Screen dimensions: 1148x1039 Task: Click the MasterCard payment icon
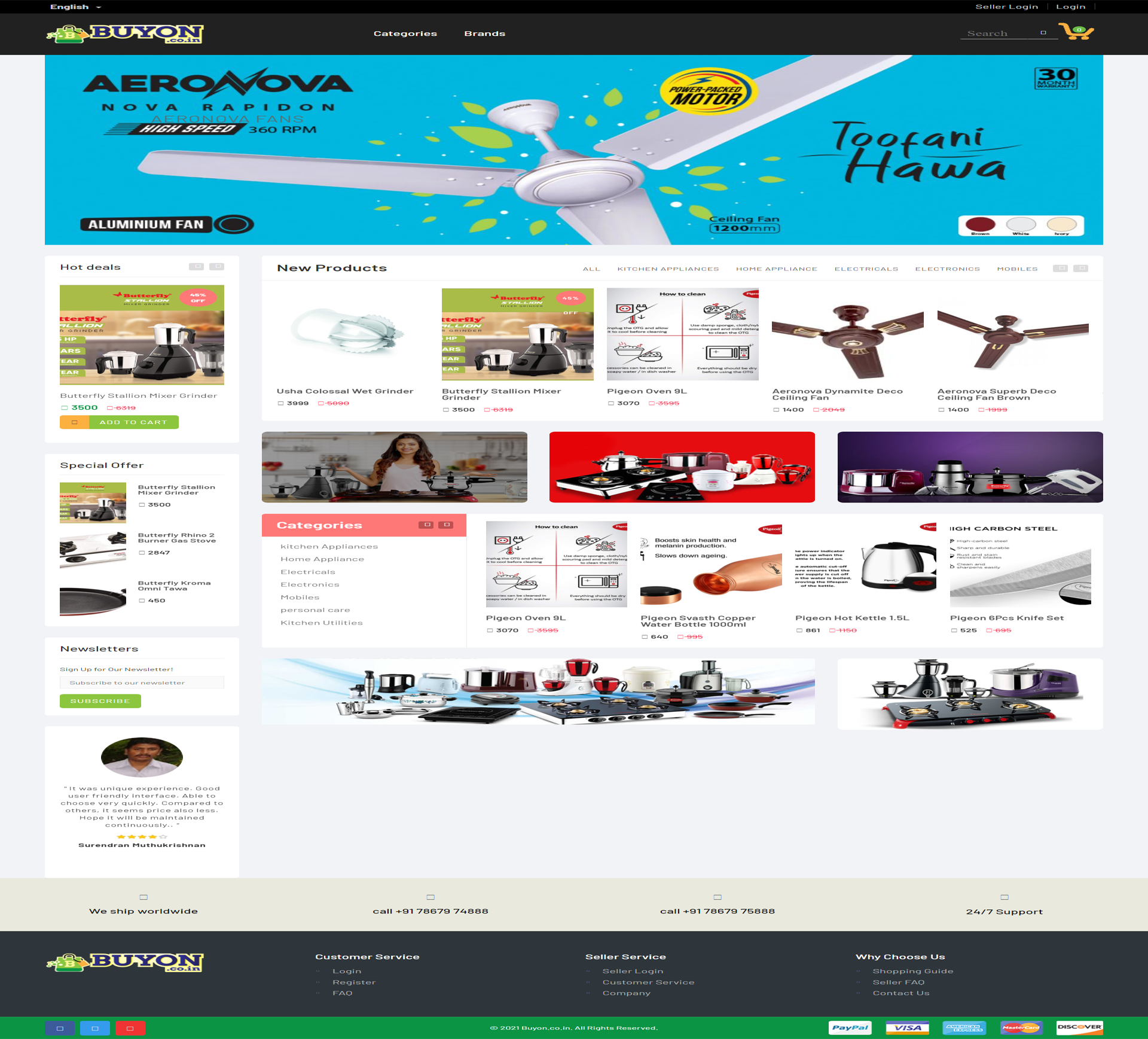(1021, 1028)
